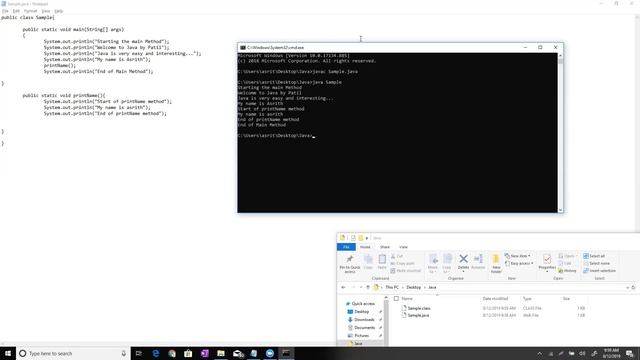Open the recent locations dropdown arrow
Viewport: 640px width, 360px height.
point(361,287)
